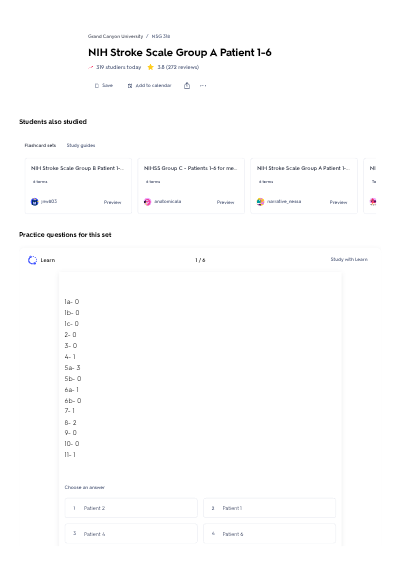Image resolution: width=400 pixels, height=565 pixels.
Task: Open Grand Canyon University breadcrumb link
Action: coord(115,36)
